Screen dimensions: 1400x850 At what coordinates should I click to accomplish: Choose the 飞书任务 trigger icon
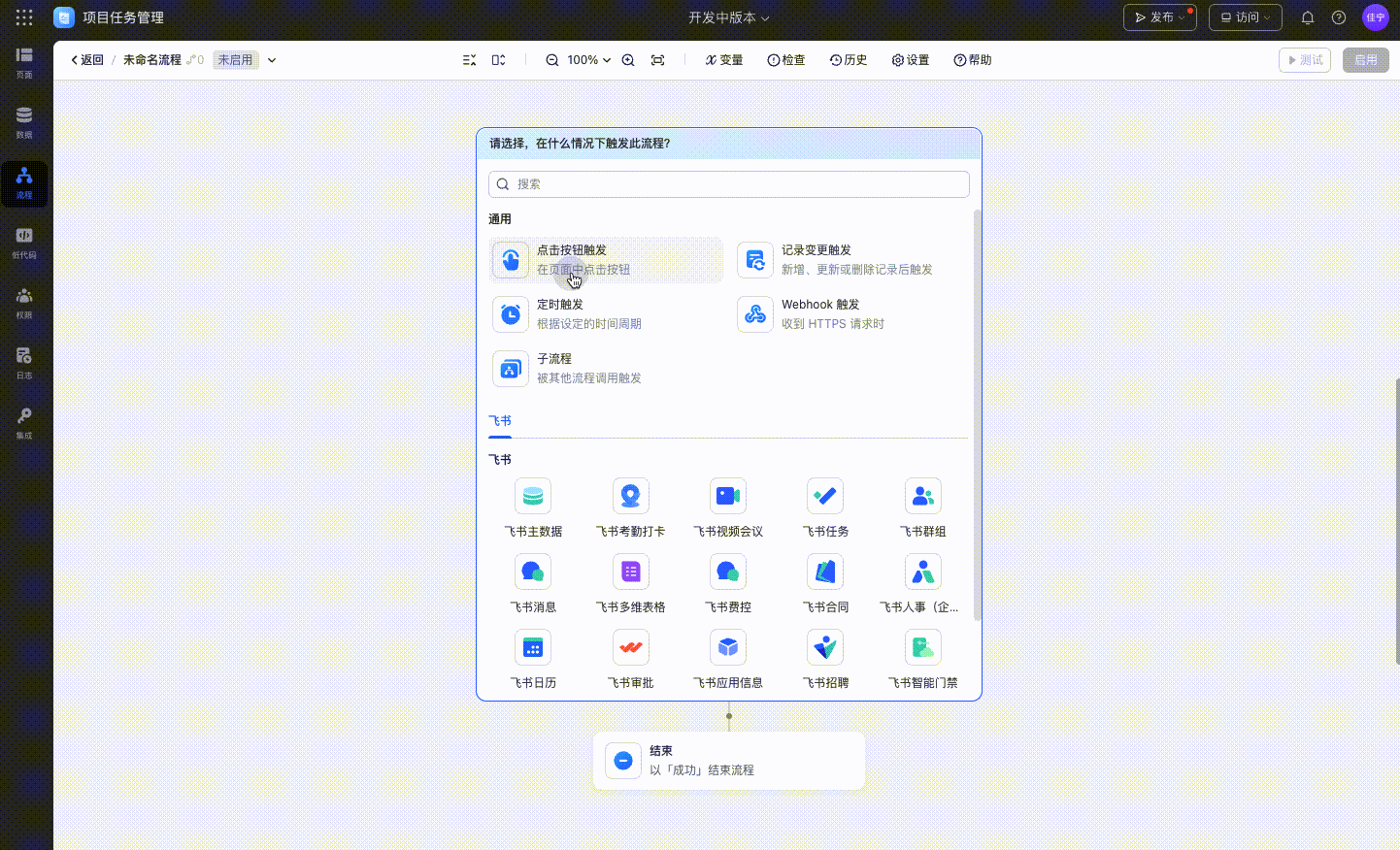pyautogui.click(x=825, y=496)
